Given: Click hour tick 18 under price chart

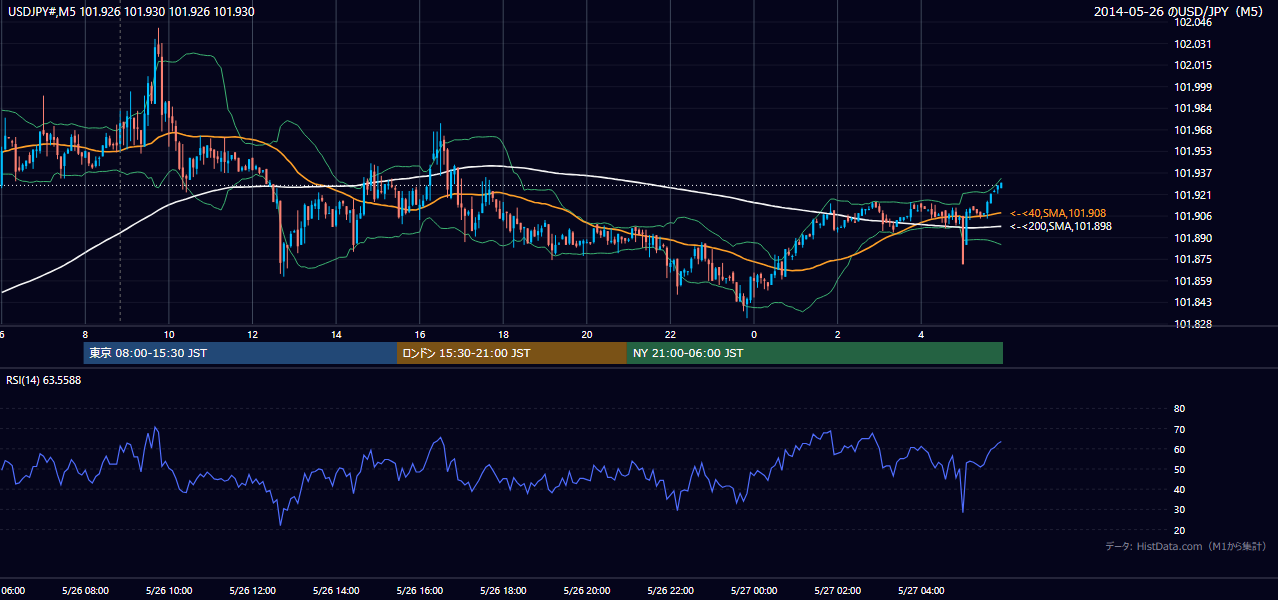Looking at the screenshot, I should point(503,335).
